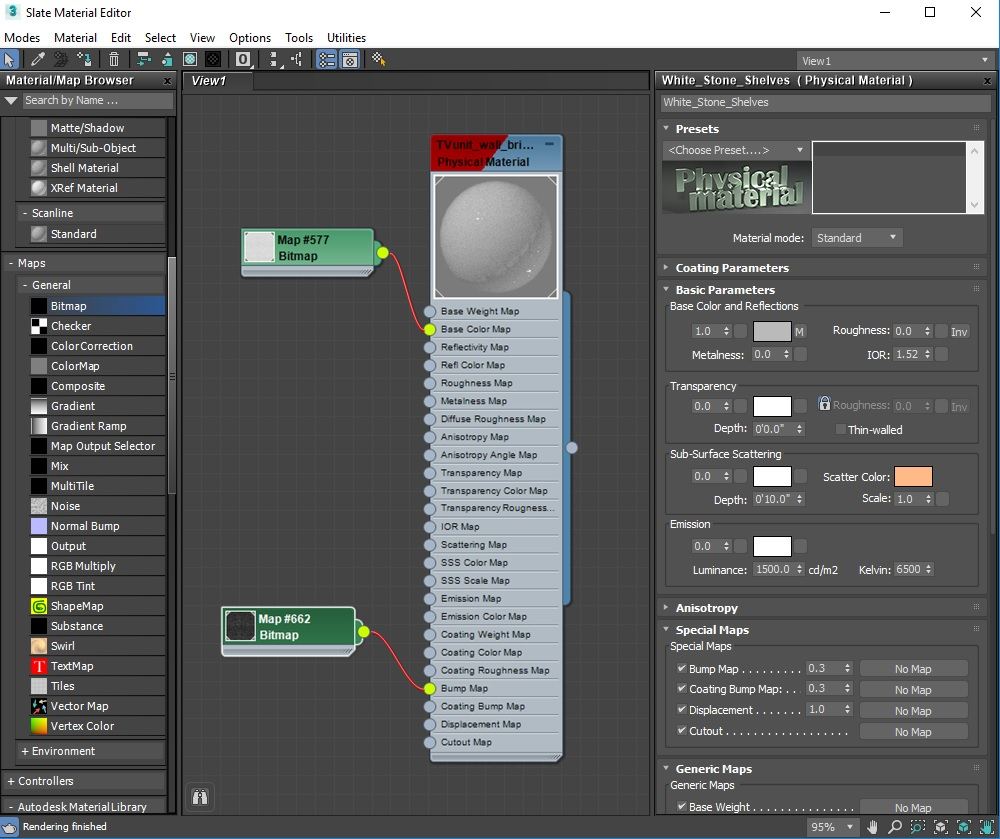The width and height of the screenshot is (1000, 839).
Task: Collapse the Basic Parameters rollout
Action: click(x=665, y=290)
